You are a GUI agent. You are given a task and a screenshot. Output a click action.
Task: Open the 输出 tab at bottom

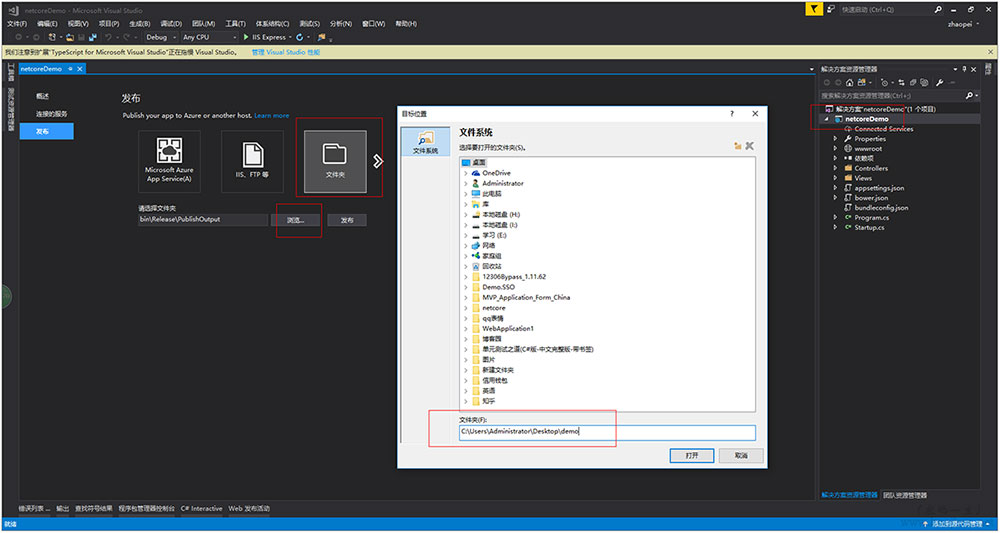click(62, 509)
